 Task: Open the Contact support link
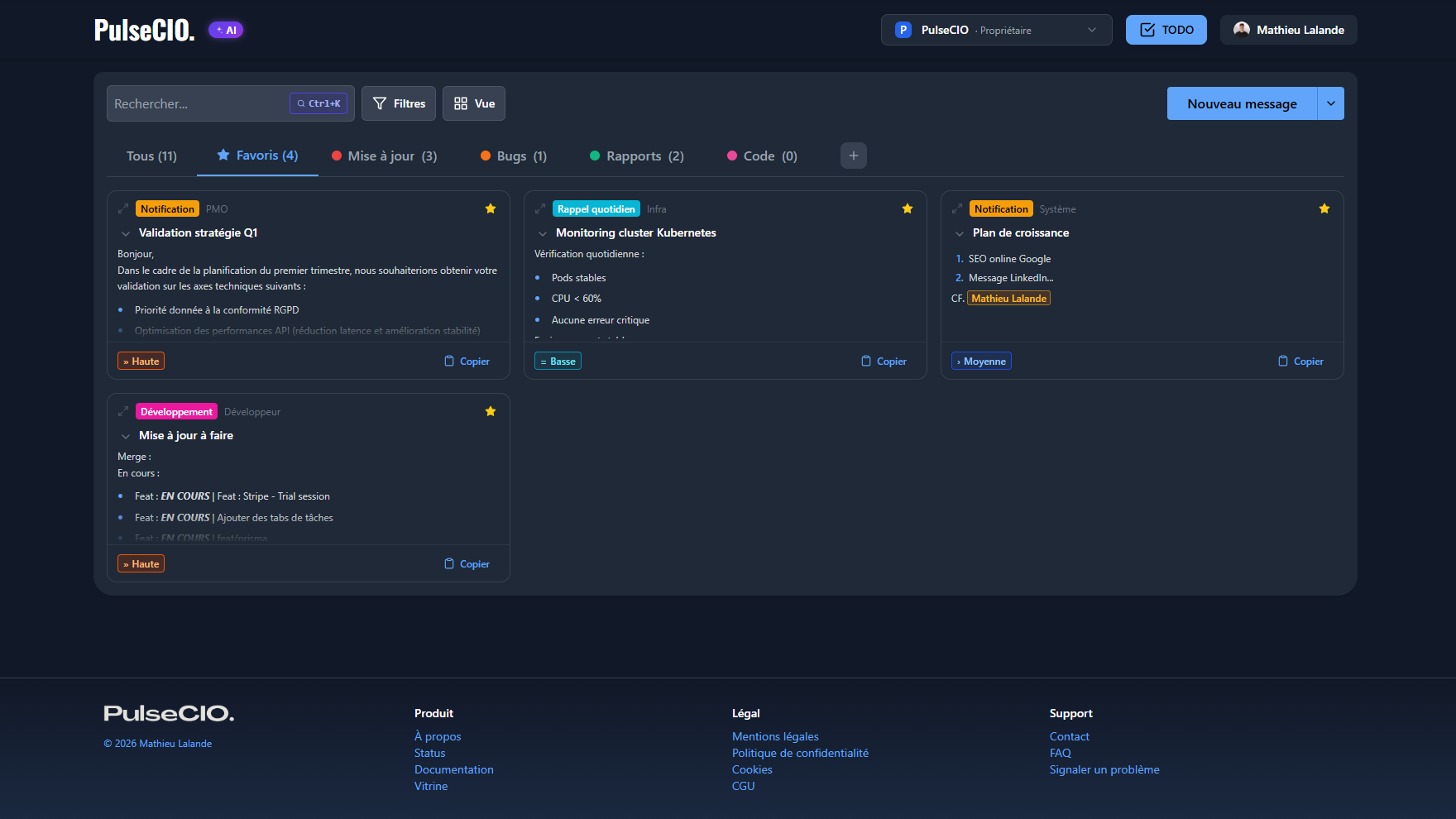(x=1069, y=736)
